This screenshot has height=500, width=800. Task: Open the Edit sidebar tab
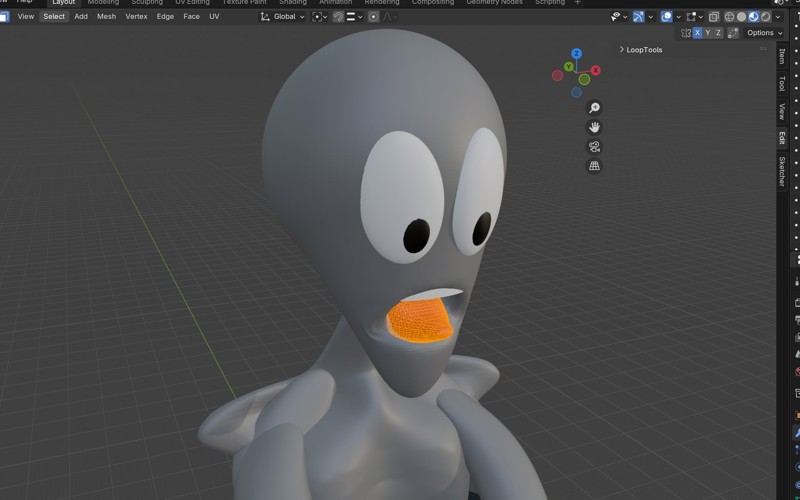782,138
